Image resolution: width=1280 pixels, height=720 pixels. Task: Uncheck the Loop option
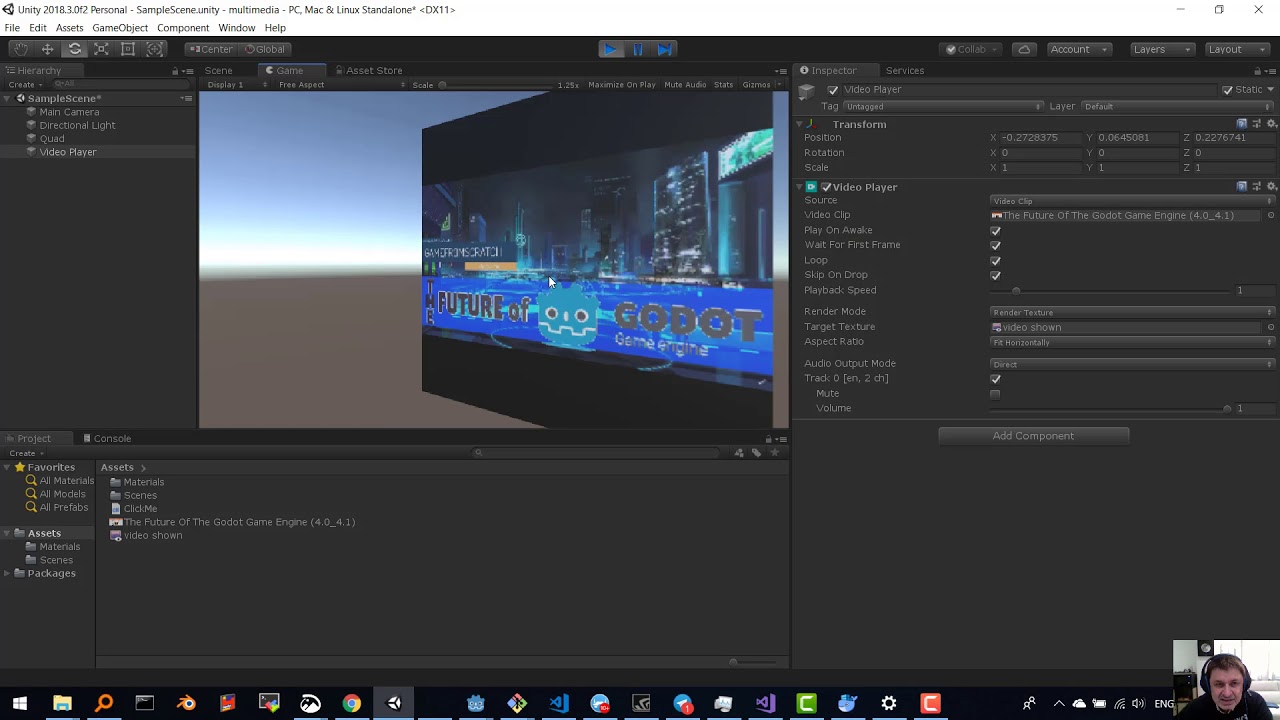(x=995, y=261)
